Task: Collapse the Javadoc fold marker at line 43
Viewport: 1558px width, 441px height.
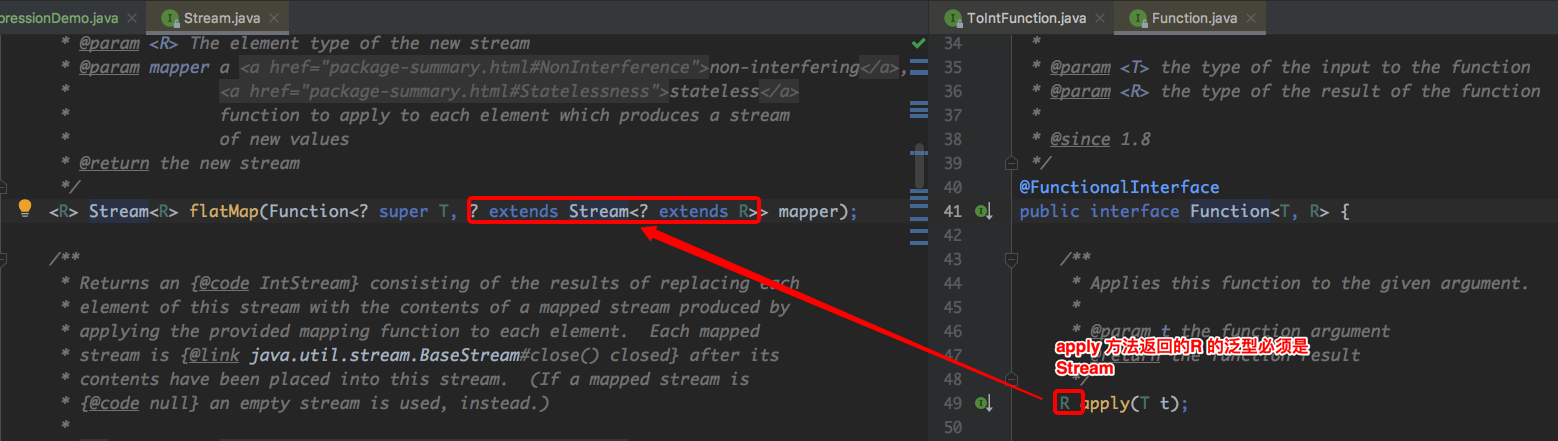Action: coord(1010,259)
